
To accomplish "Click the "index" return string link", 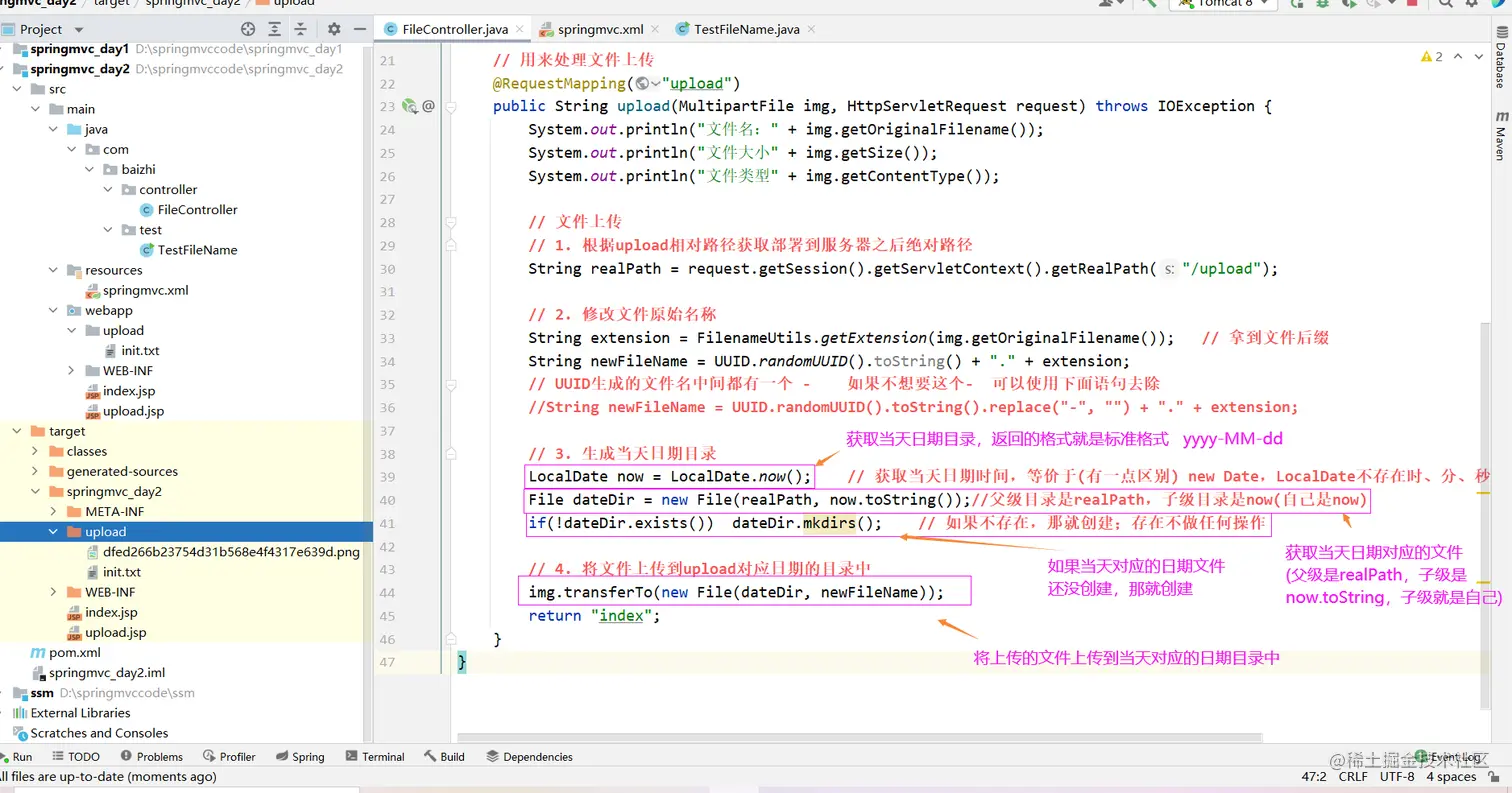I will point(620,616).
